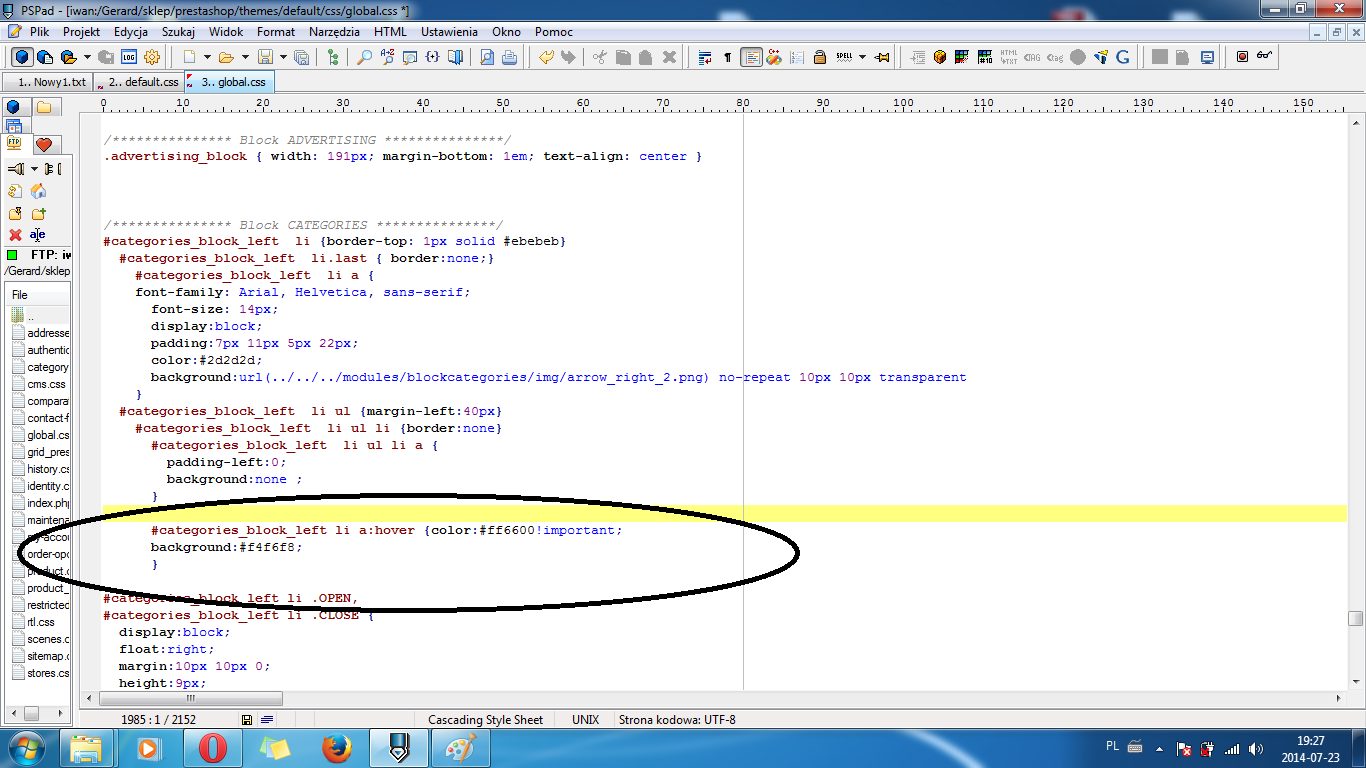Click the padlock read-only icon

[x=820, y=57]
